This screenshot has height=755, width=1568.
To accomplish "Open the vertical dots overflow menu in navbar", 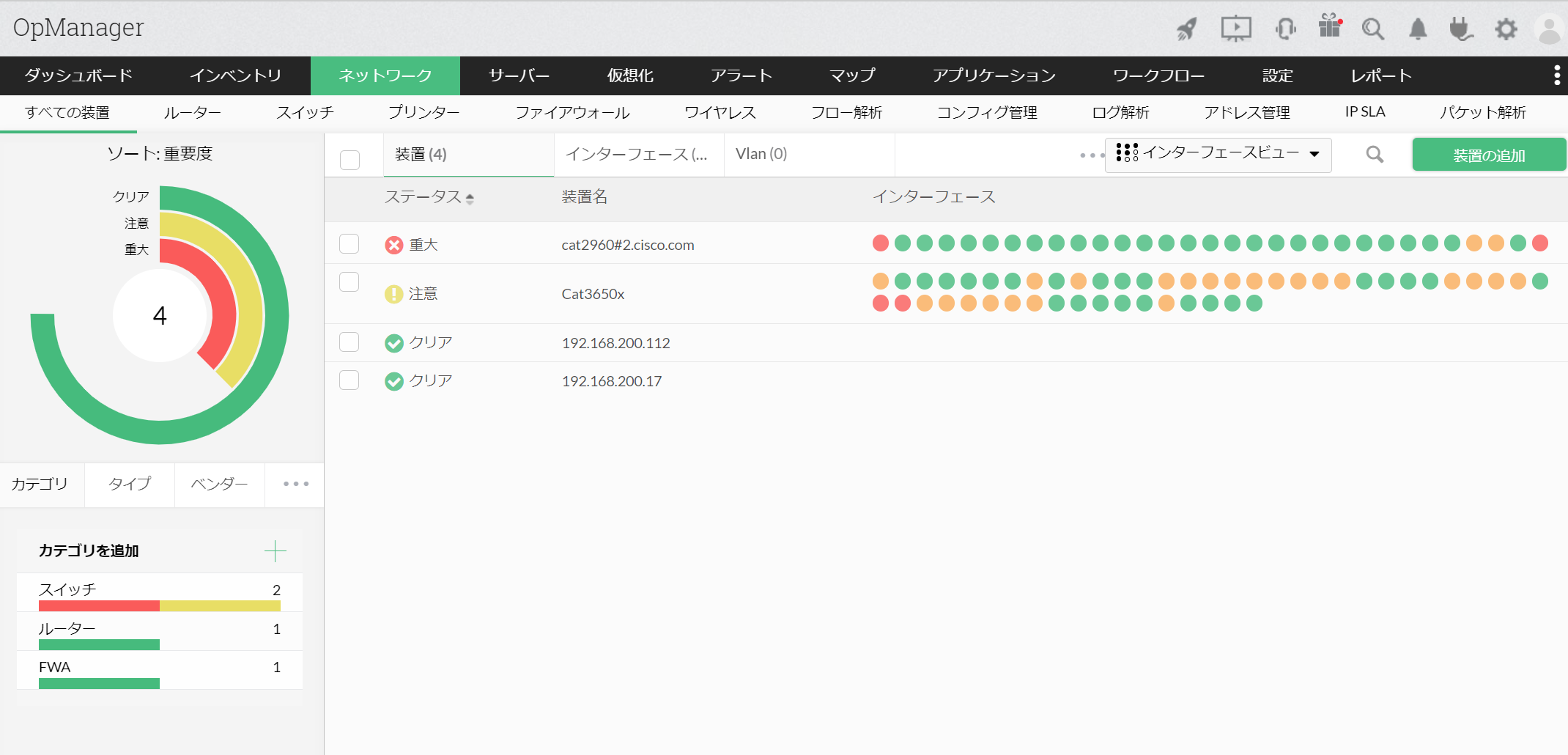I will point(1556,75).
